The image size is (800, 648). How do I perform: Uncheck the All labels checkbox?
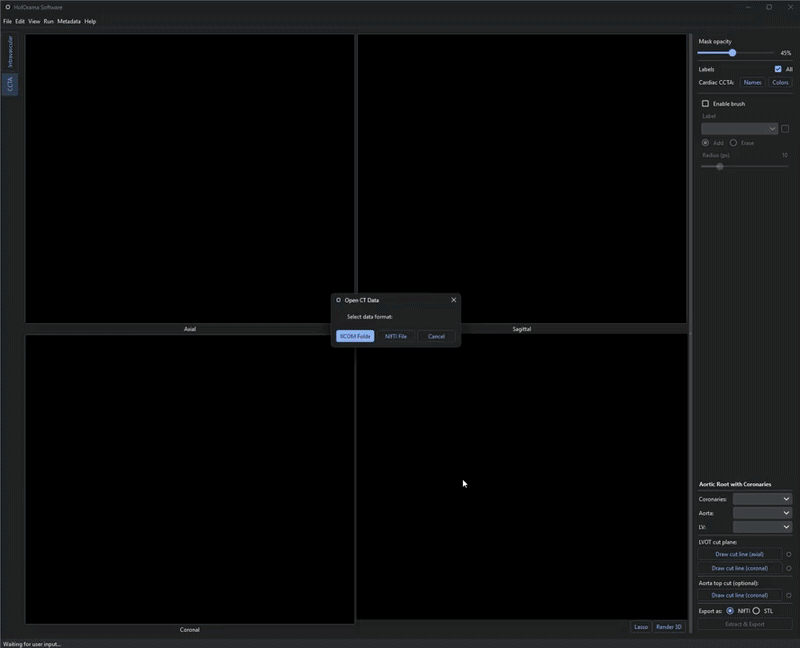(778, 69)
